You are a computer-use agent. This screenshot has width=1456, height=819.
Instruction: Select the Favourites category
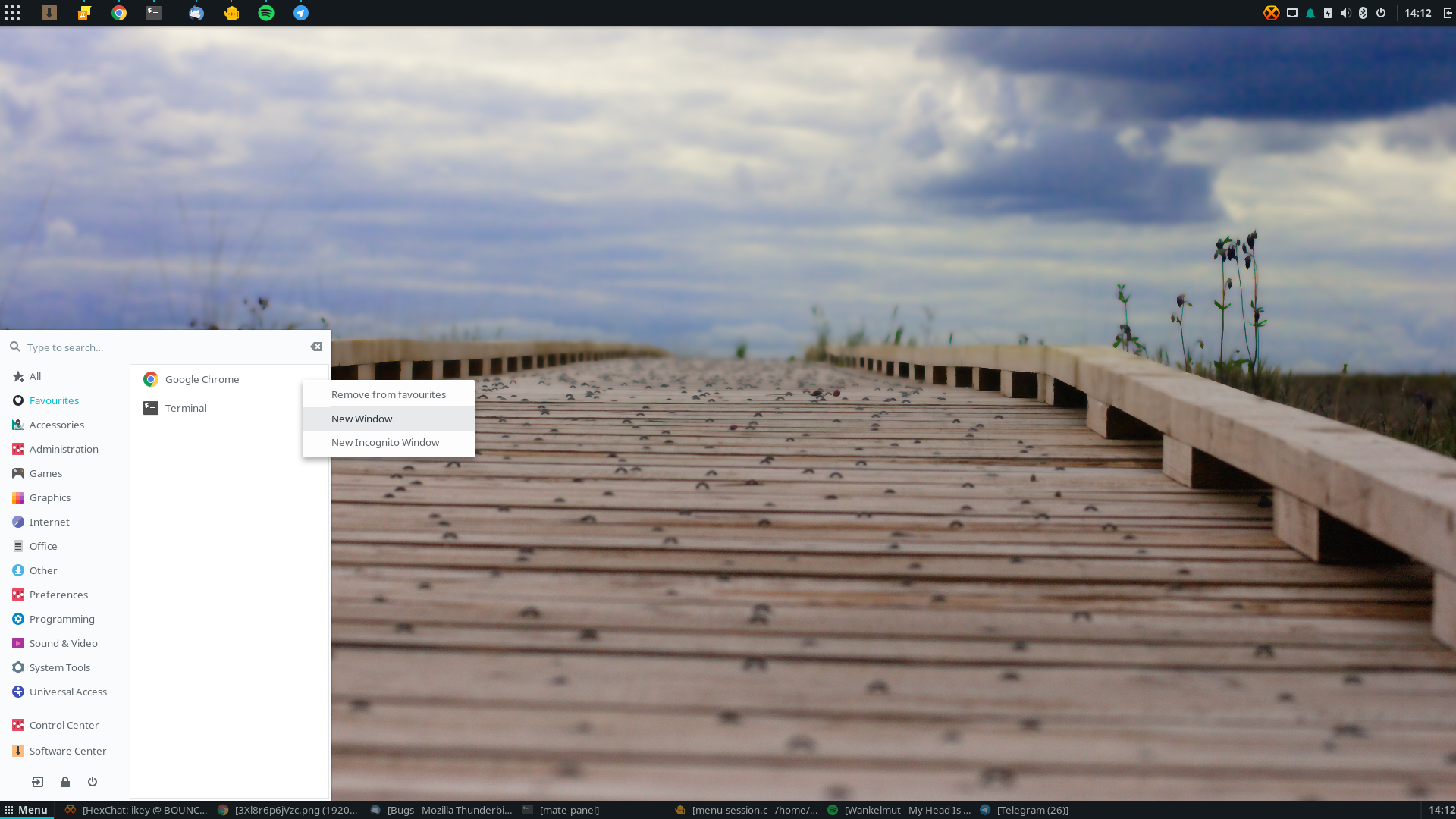65,400
